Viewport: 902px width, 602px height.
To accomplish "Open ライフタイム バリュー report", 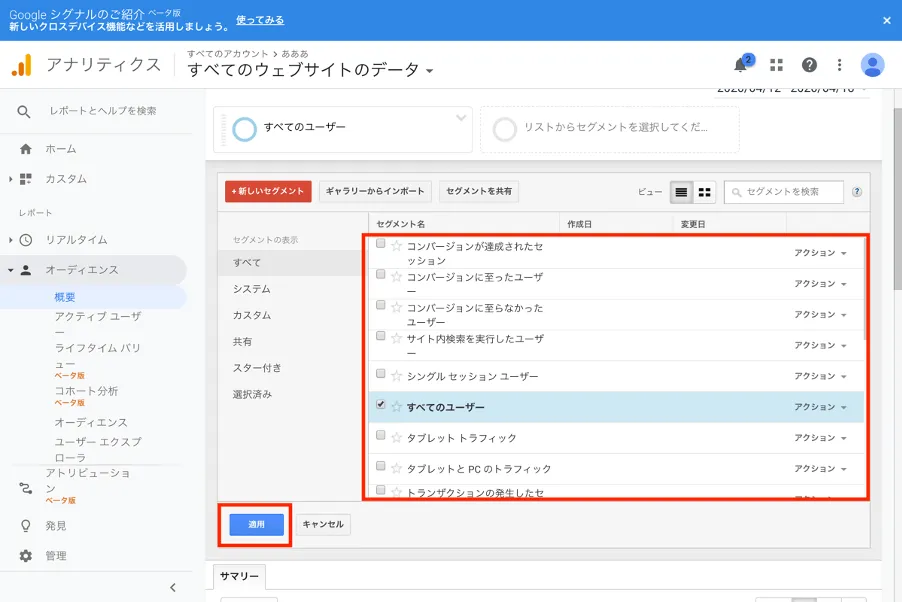I will pyautogui.click(x=98, y=356).
